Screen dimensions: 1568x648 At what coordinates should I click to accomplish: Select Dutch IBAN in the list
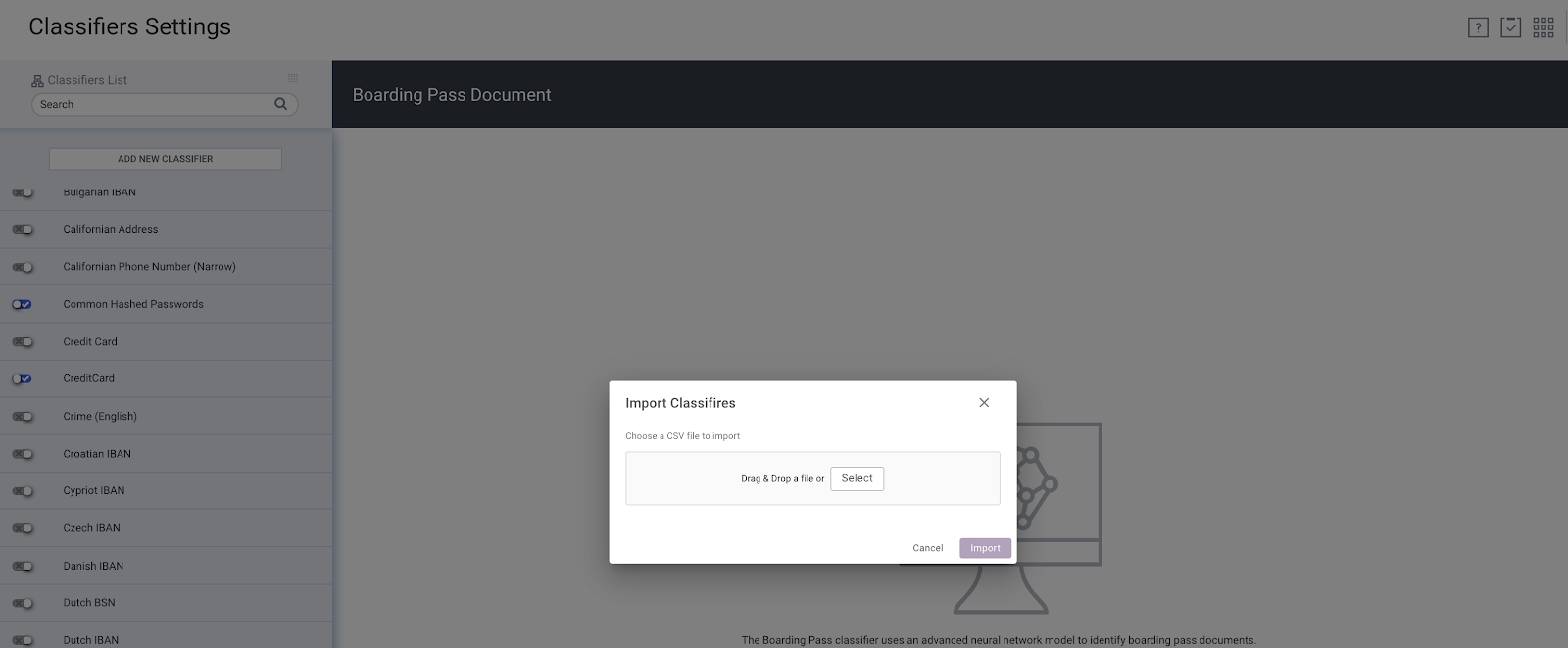pyautogui.click(x=166, y=635)
